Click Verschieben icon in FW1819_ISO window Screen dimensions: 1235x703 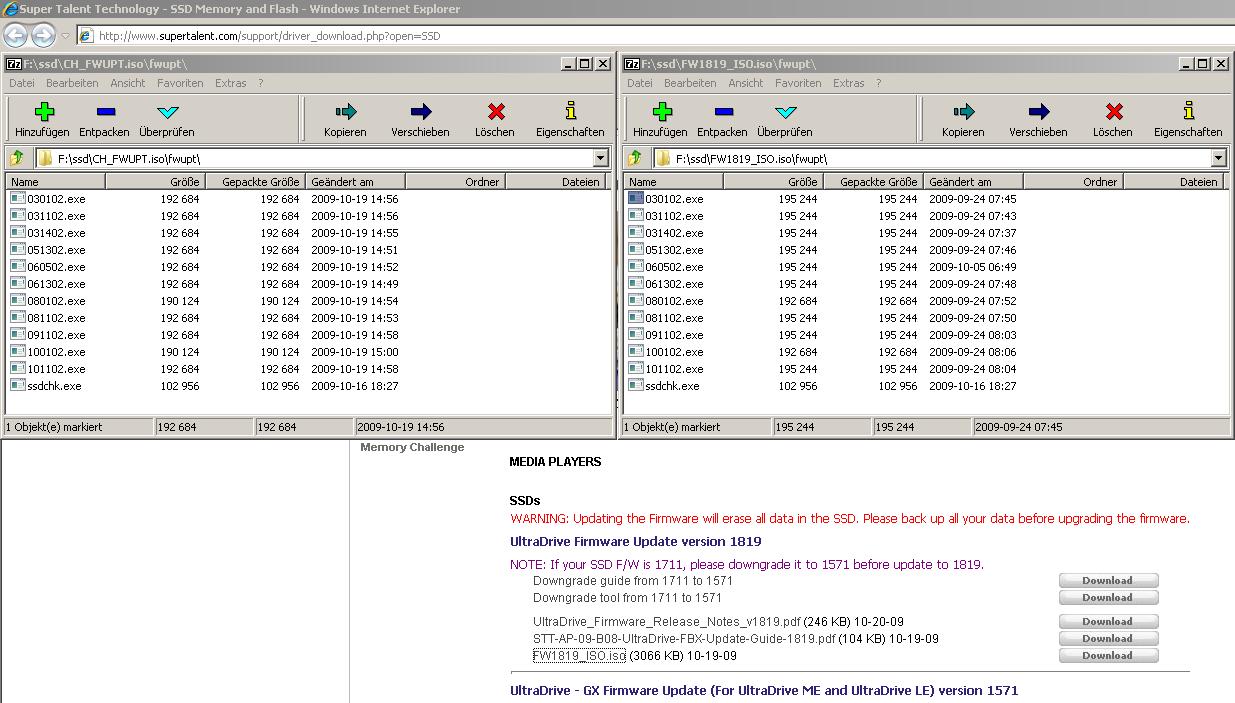click(x=1039, y=112)
